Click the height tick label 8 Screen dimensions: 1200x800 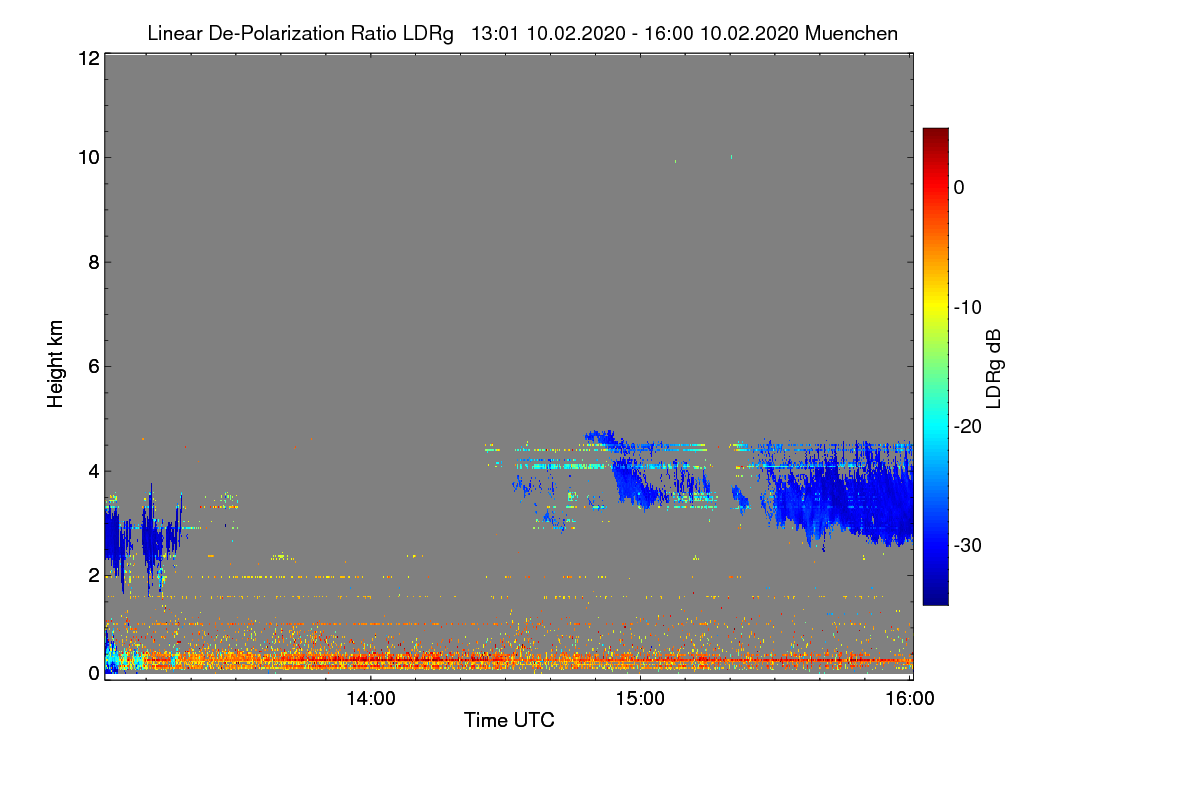click(92, 262)
